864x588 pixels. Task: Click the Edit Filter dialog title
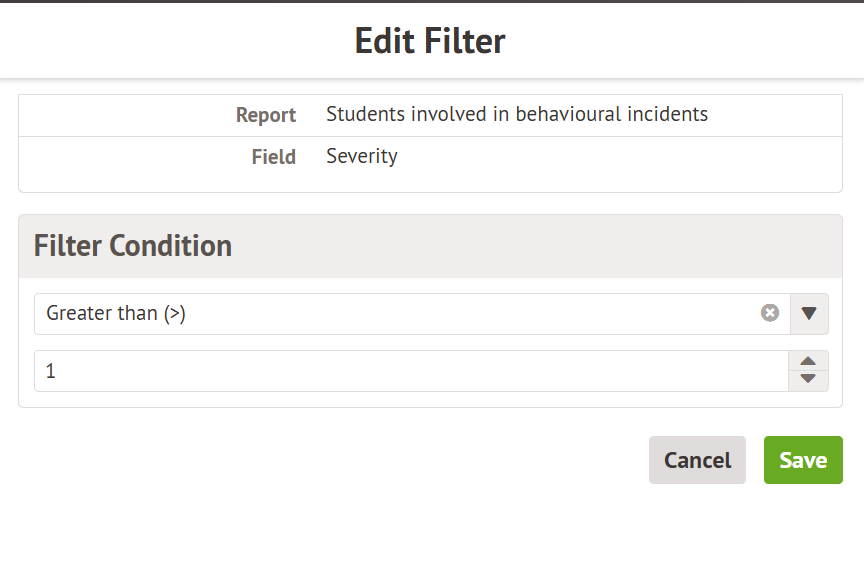[x=430, y=41]
